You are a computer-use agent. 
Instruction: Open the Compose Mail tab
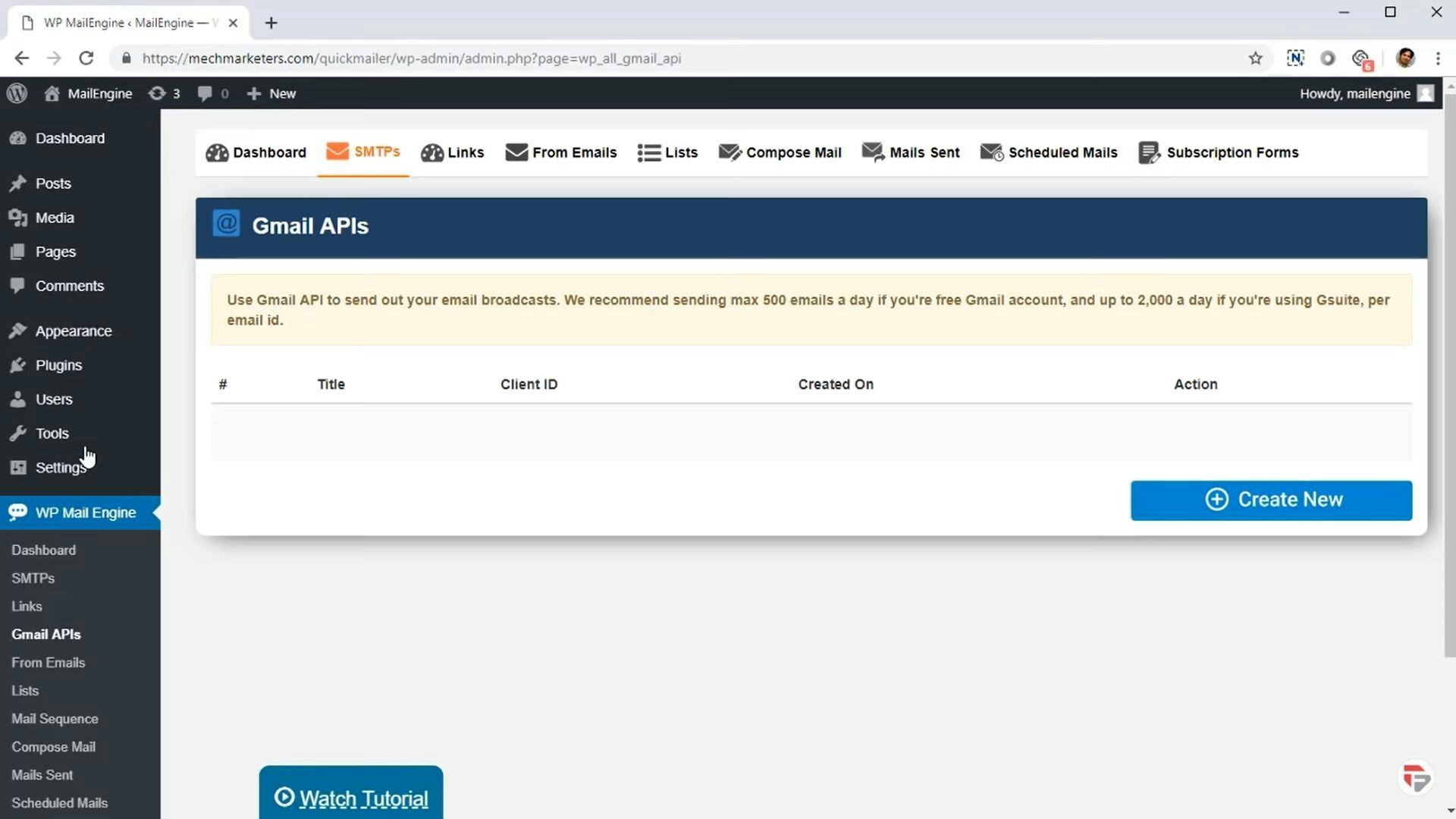coord(780,152)
